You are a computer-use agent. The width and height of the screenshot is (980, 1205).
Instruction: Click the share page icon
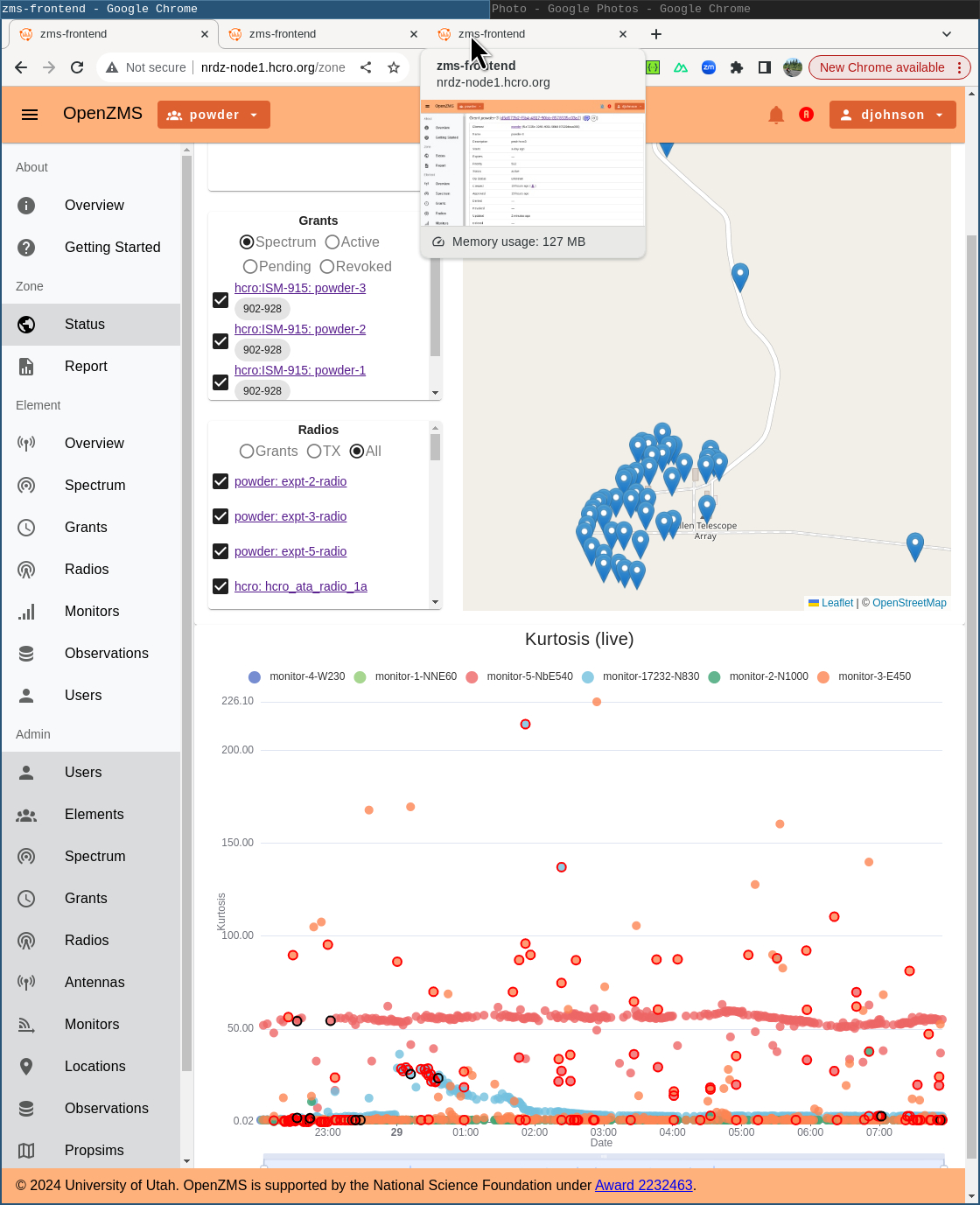[x=366, y=67]
